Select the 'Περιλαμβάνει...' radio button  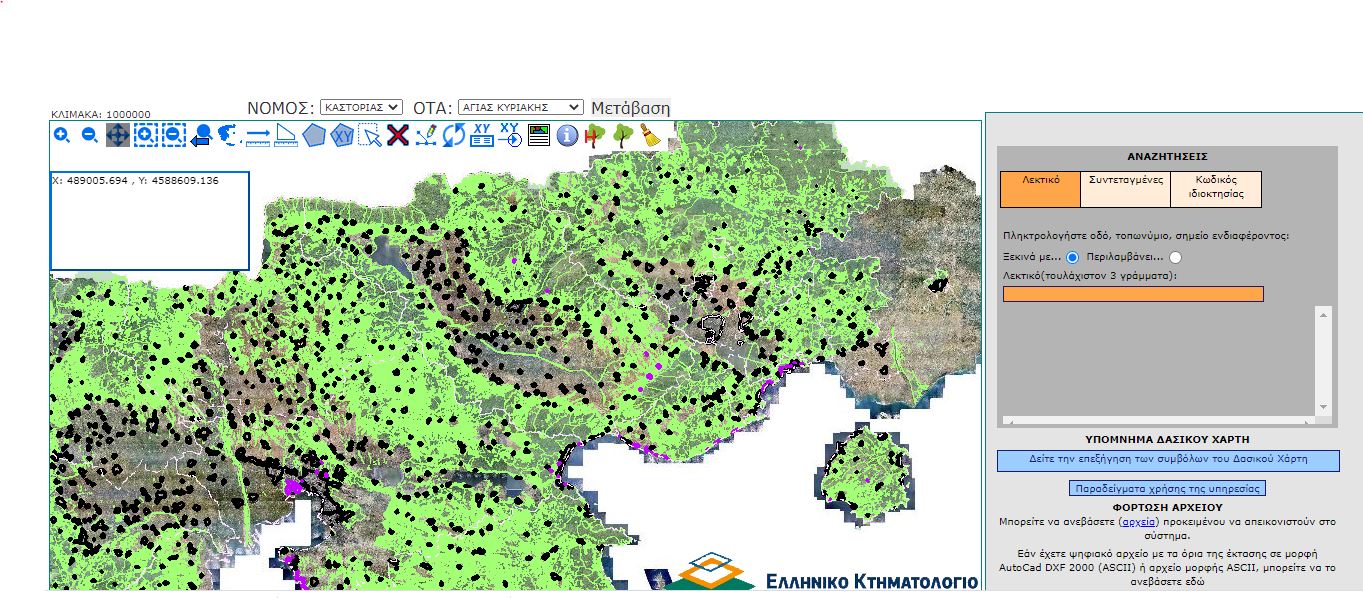tap(1175, 257)
